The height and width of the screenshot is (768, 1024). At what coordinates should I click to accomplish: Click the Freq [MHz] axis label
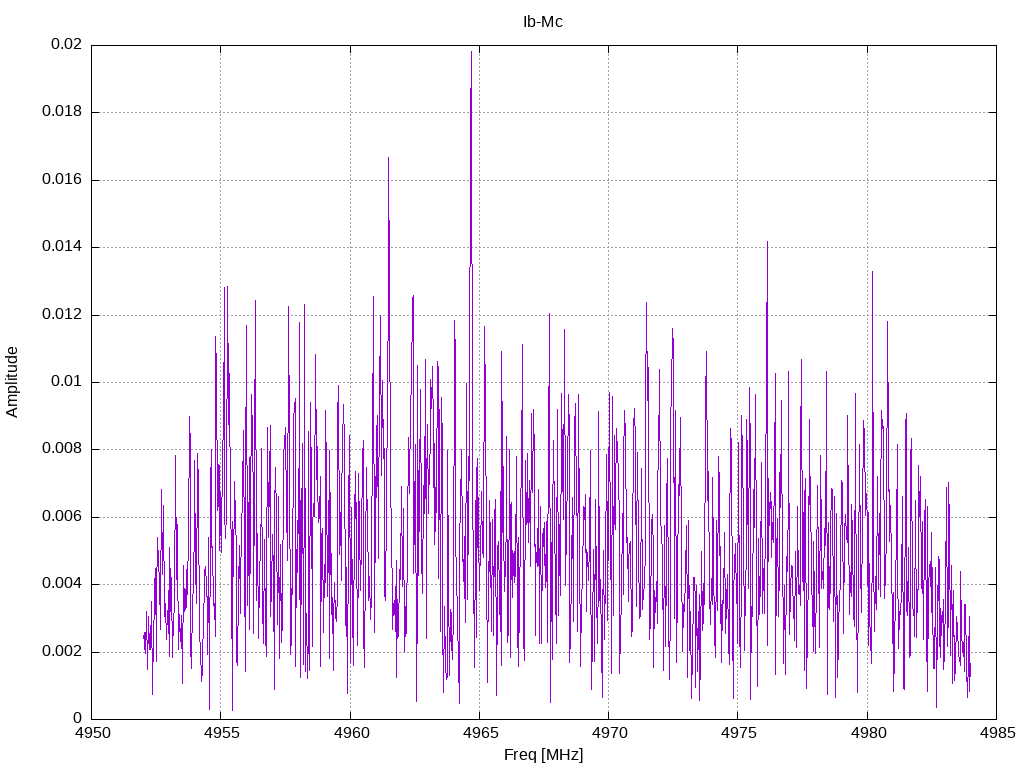coord(543,755)
